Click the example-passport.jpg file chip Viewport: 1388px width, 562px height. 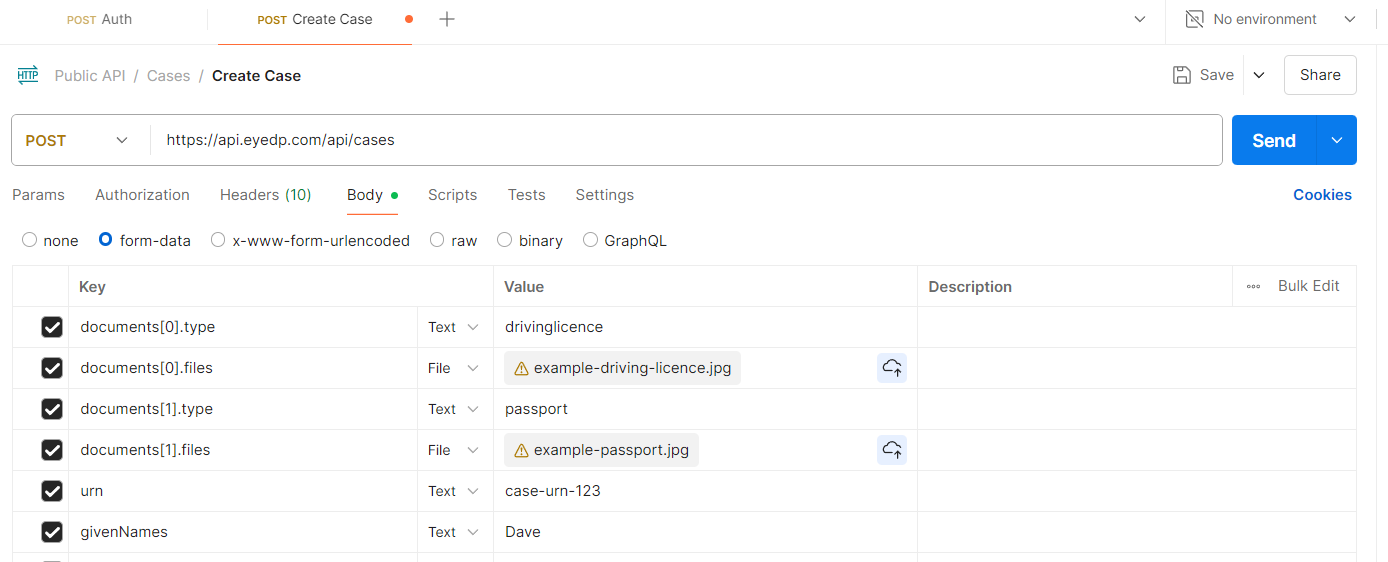[601, 450]
